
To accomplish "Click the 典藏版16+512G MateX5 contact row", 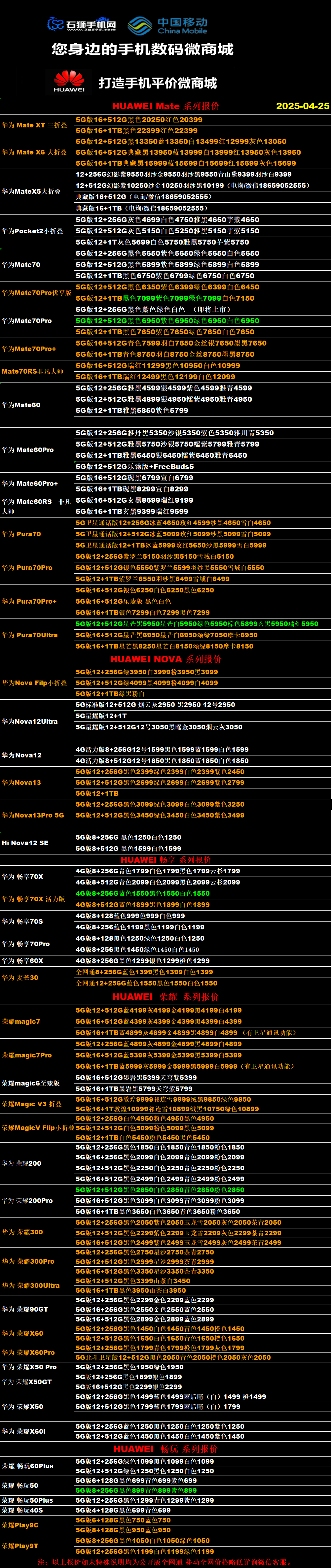I will (202, 197).
